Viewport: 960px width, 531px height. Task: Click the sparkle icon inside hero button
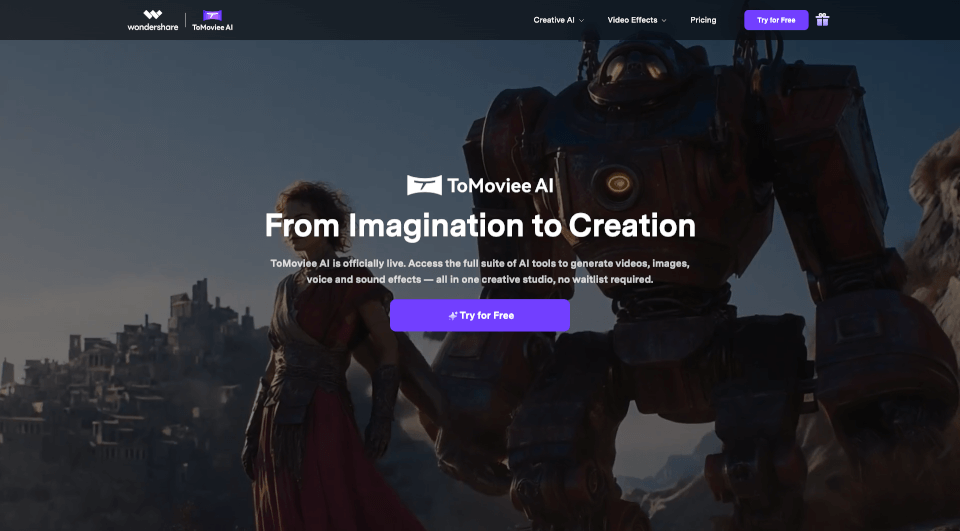(x=452, y=316)
